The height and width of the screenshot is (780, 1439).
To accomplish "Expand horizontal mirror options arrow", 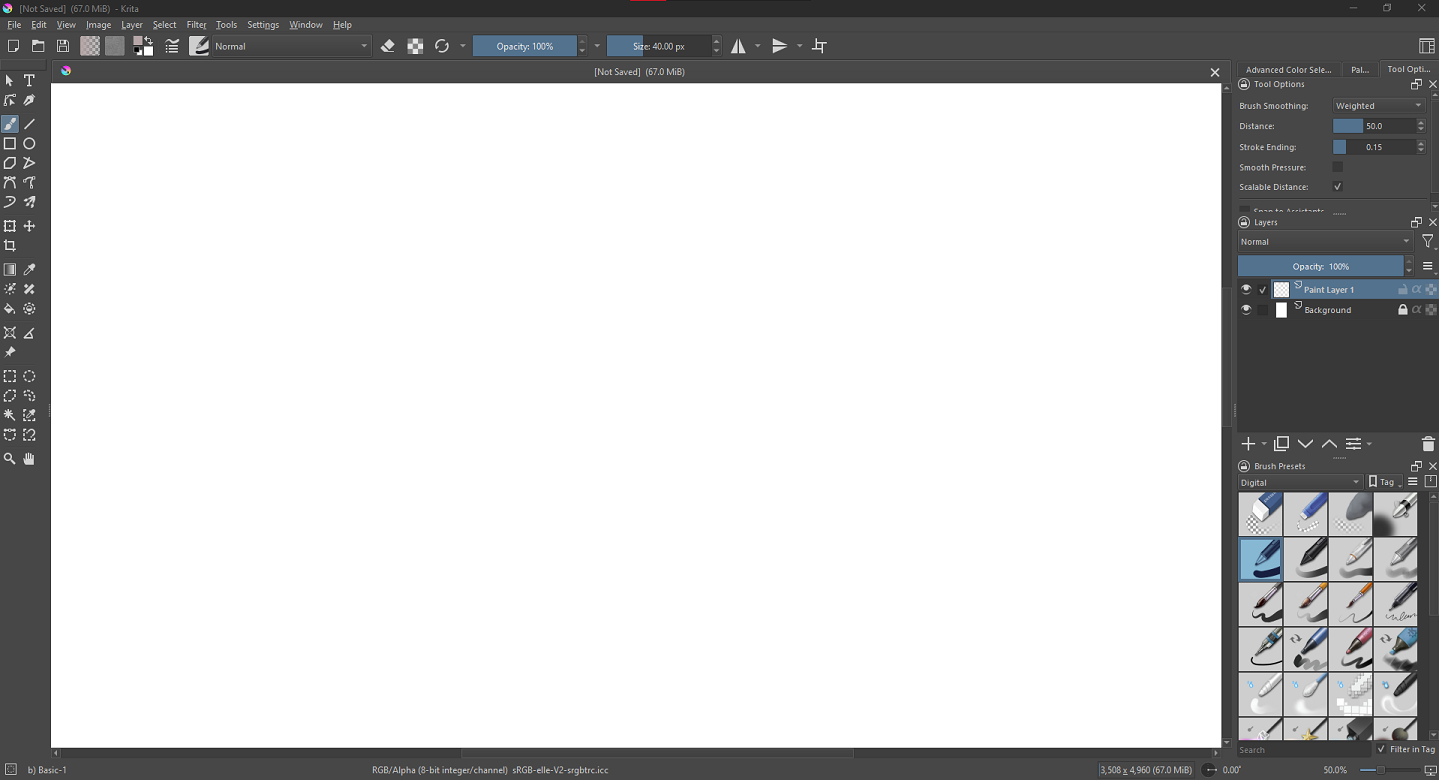I will point(757,46).
